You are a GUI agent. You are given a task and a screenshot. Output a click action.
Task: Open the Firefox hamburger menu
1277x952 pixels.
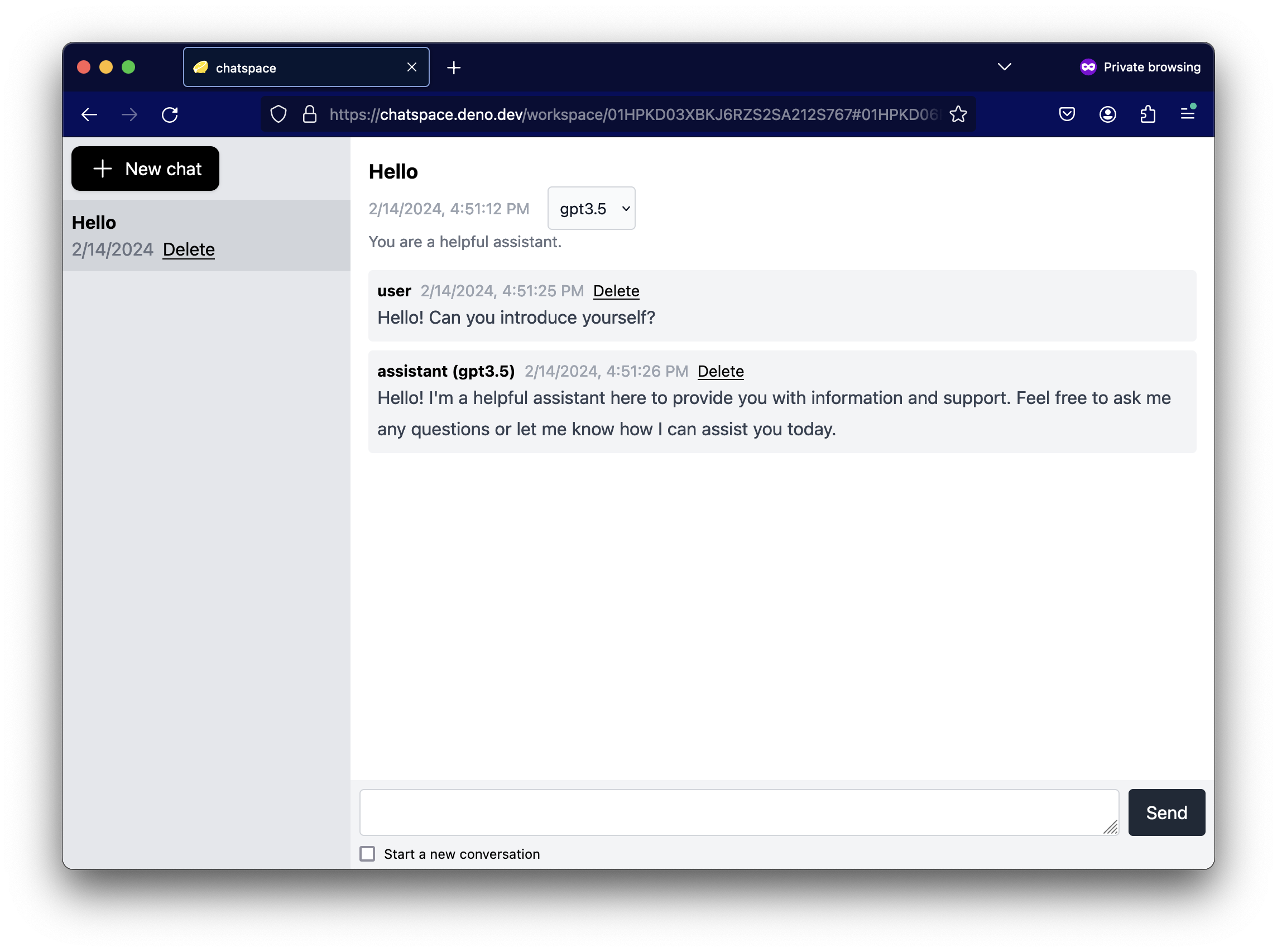click(x=1187, y=114)
